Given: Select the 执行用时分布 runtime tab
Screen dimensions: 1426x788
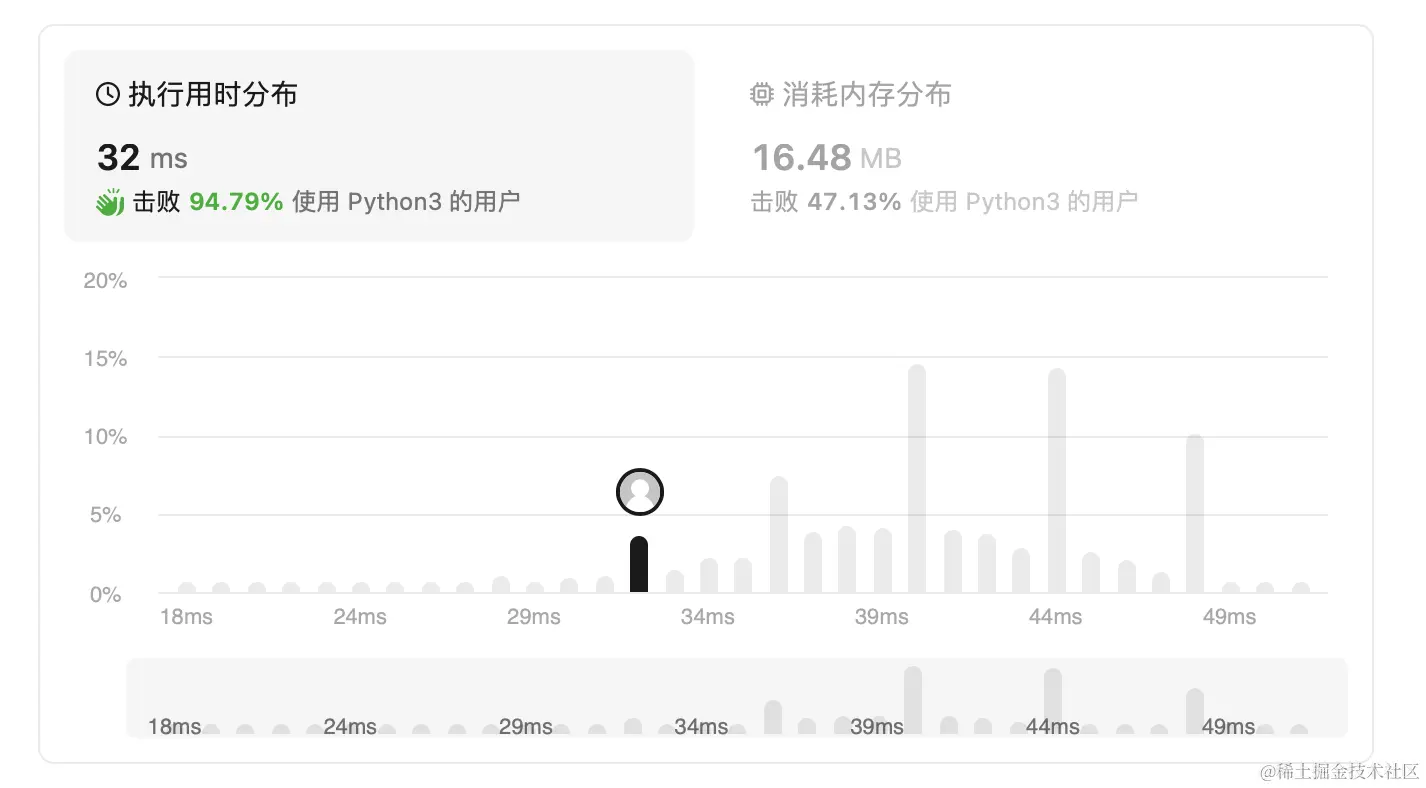Looking at the screenshot, I should (379, 146).
